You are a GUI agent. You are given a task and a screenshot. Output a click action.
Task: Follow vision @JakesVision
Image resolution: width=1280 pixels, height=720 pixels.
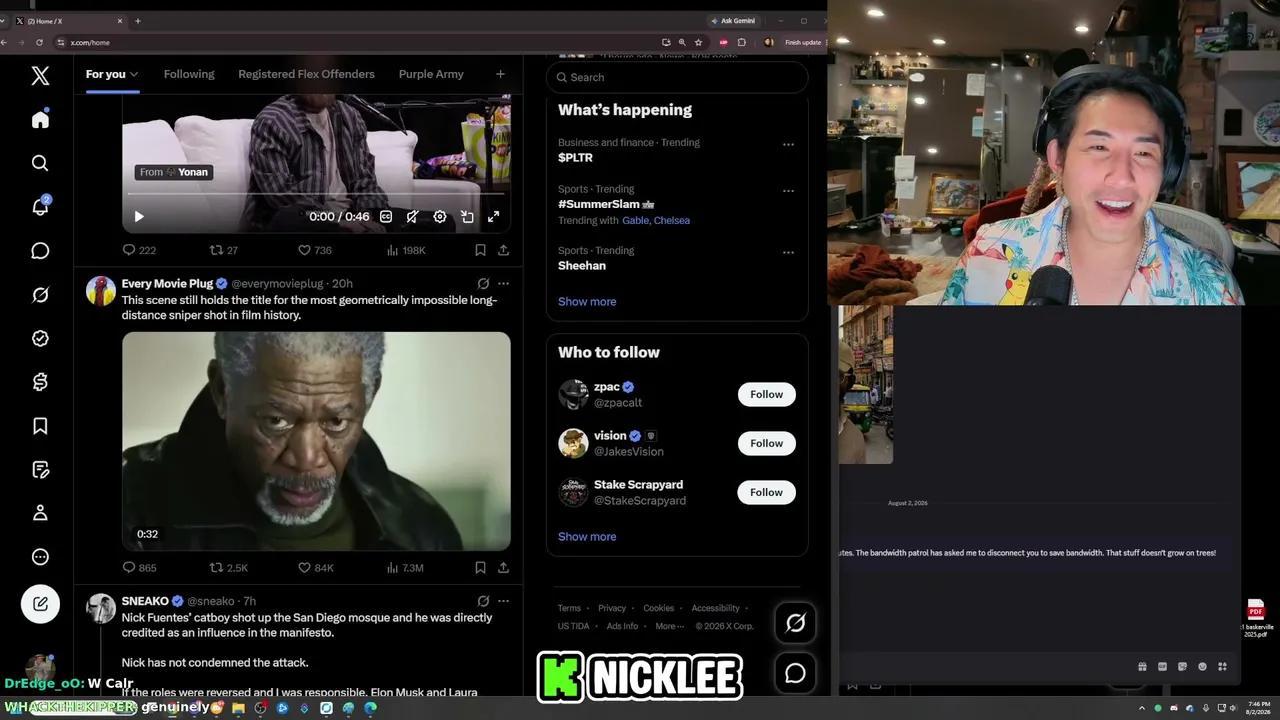tap(767, 443)
